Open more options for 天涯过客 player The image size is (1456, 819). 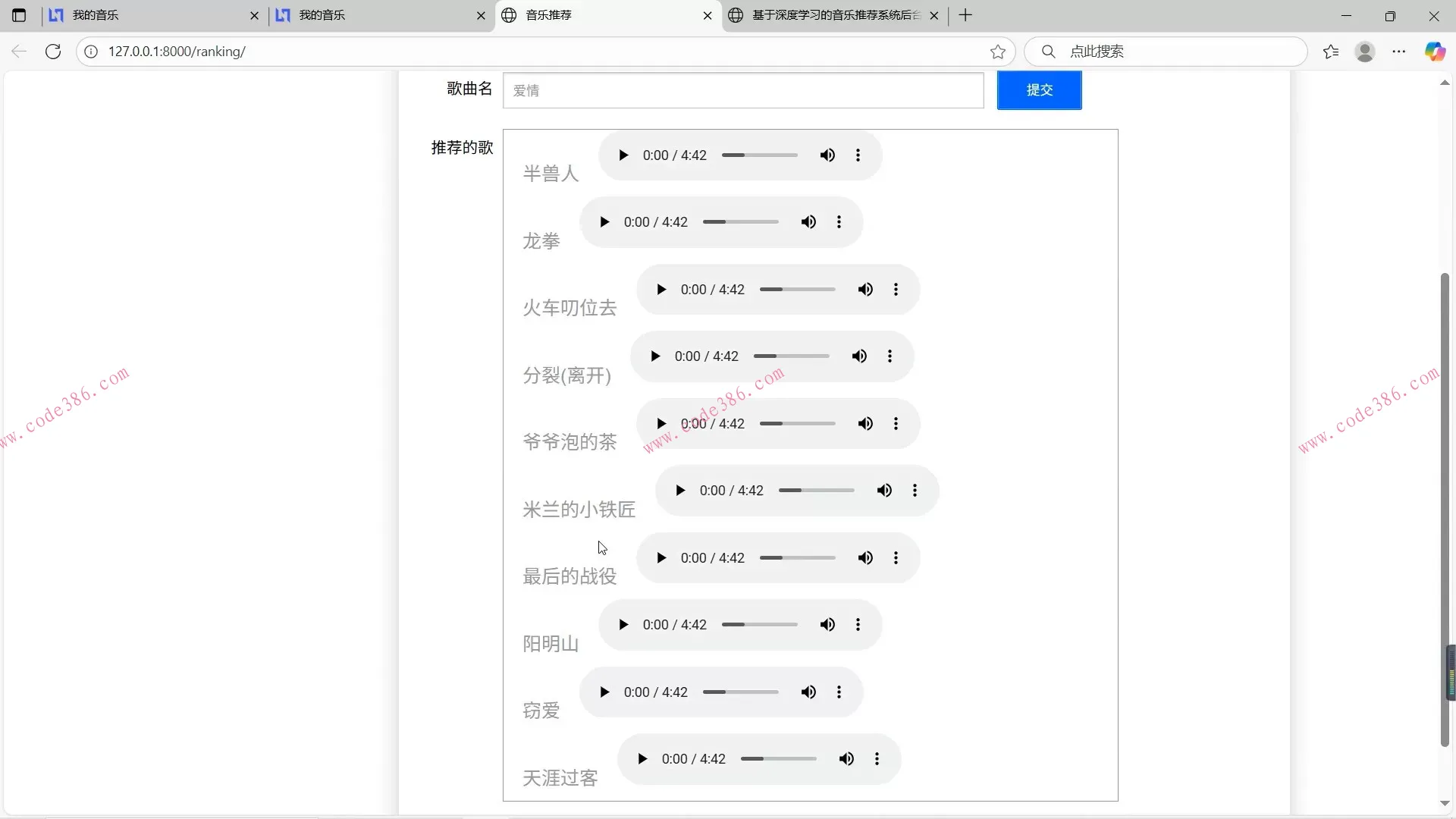(x=877, y=758)
